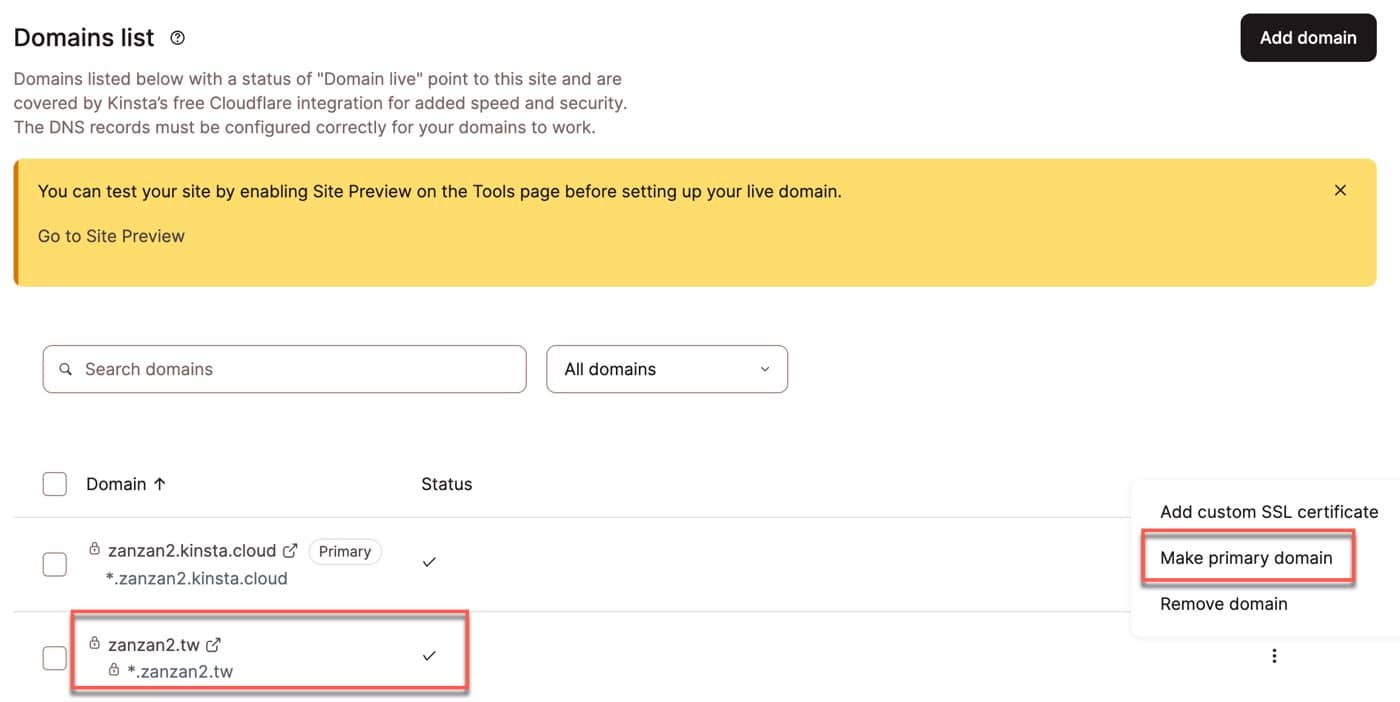This screenshot has width=1400, height=702.
Task: Dismiss the yellow Site Preview notice
Action: [x=1340, y=190]
